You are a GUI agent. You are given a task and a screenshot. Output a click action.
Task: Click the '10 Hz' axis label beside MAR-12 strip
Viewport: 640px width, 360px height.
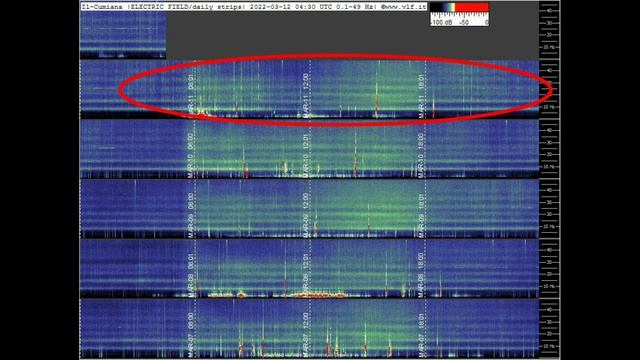[x=549, y=47]
